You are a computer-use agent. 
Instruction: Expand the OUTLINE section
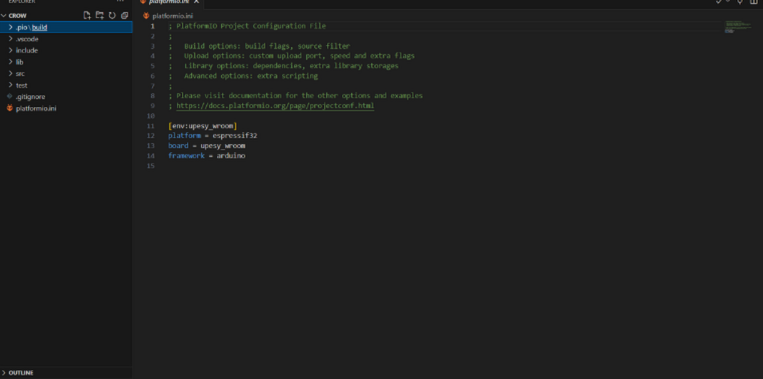(66, 373)
